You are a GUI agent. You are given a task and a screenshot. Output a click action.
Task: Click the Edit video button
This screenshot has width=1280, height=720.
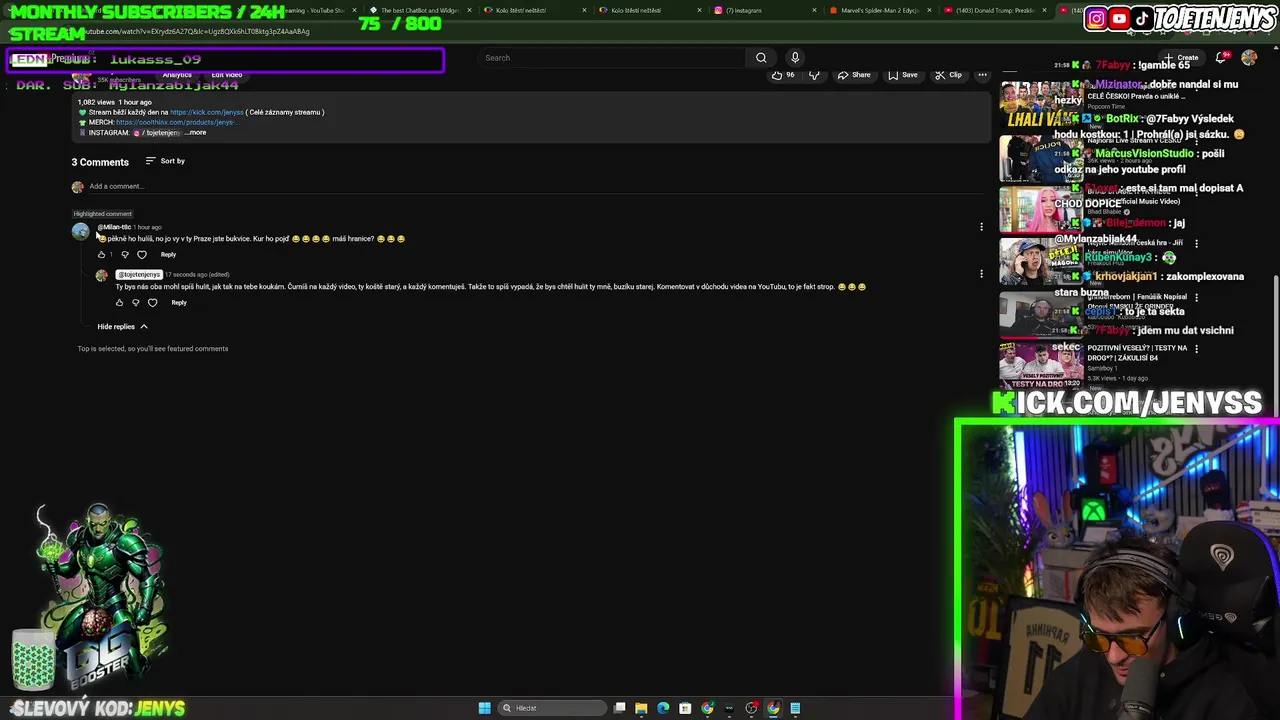(x=227, y=75)
